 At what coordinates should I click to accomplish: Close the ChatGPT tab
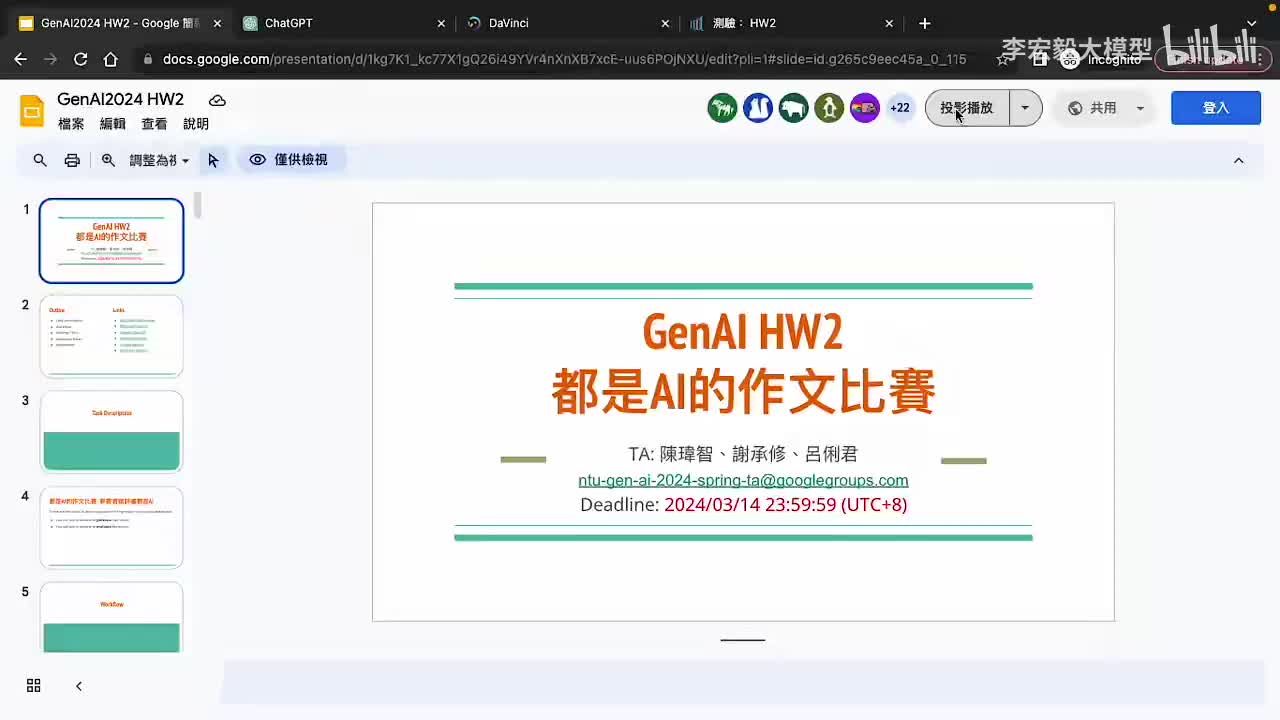pos(441,23)
